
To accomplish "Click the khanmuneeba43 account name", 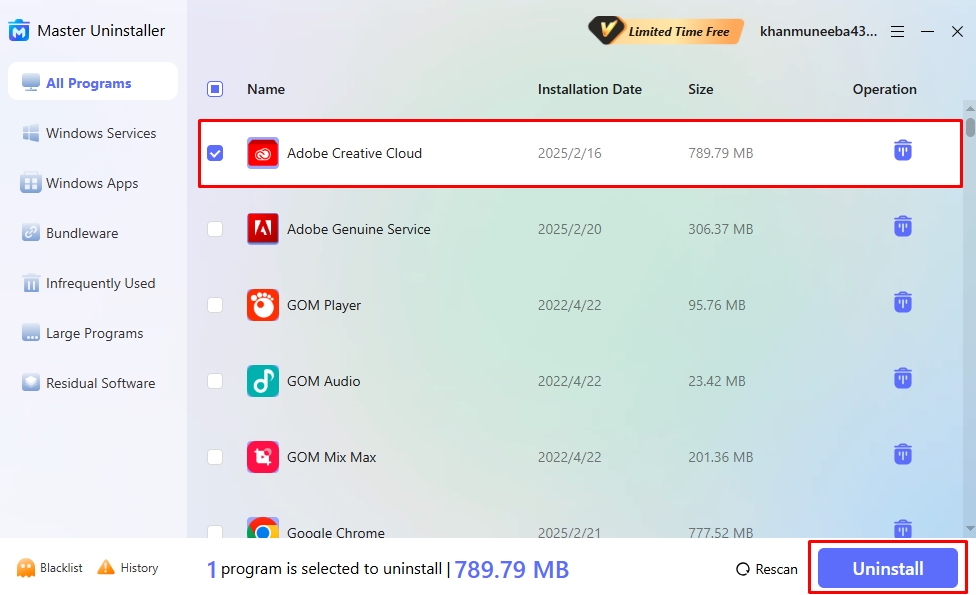I will point(818,31).
